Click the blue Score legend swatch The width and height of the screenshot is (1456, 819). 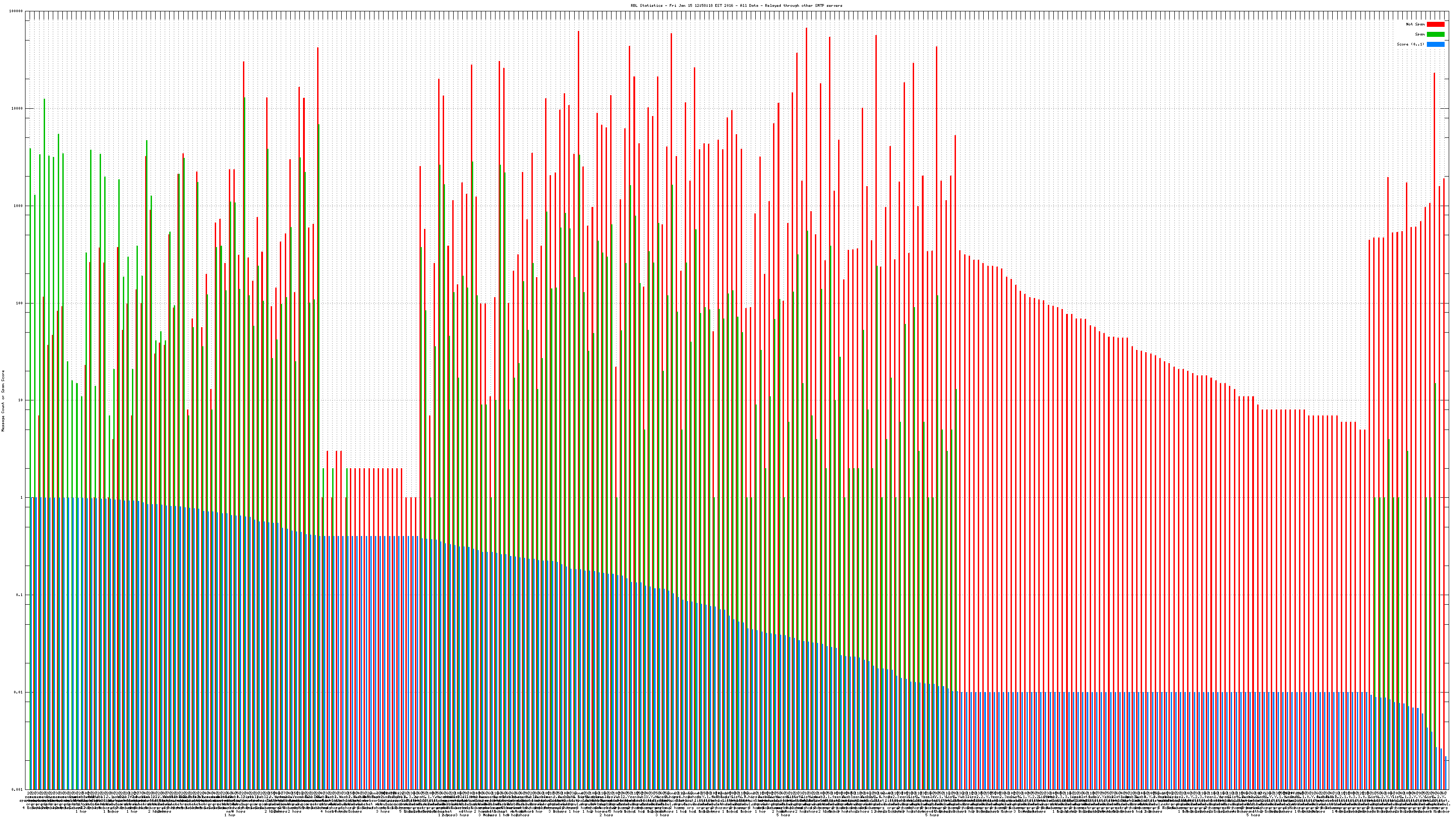pos(1435,44)
